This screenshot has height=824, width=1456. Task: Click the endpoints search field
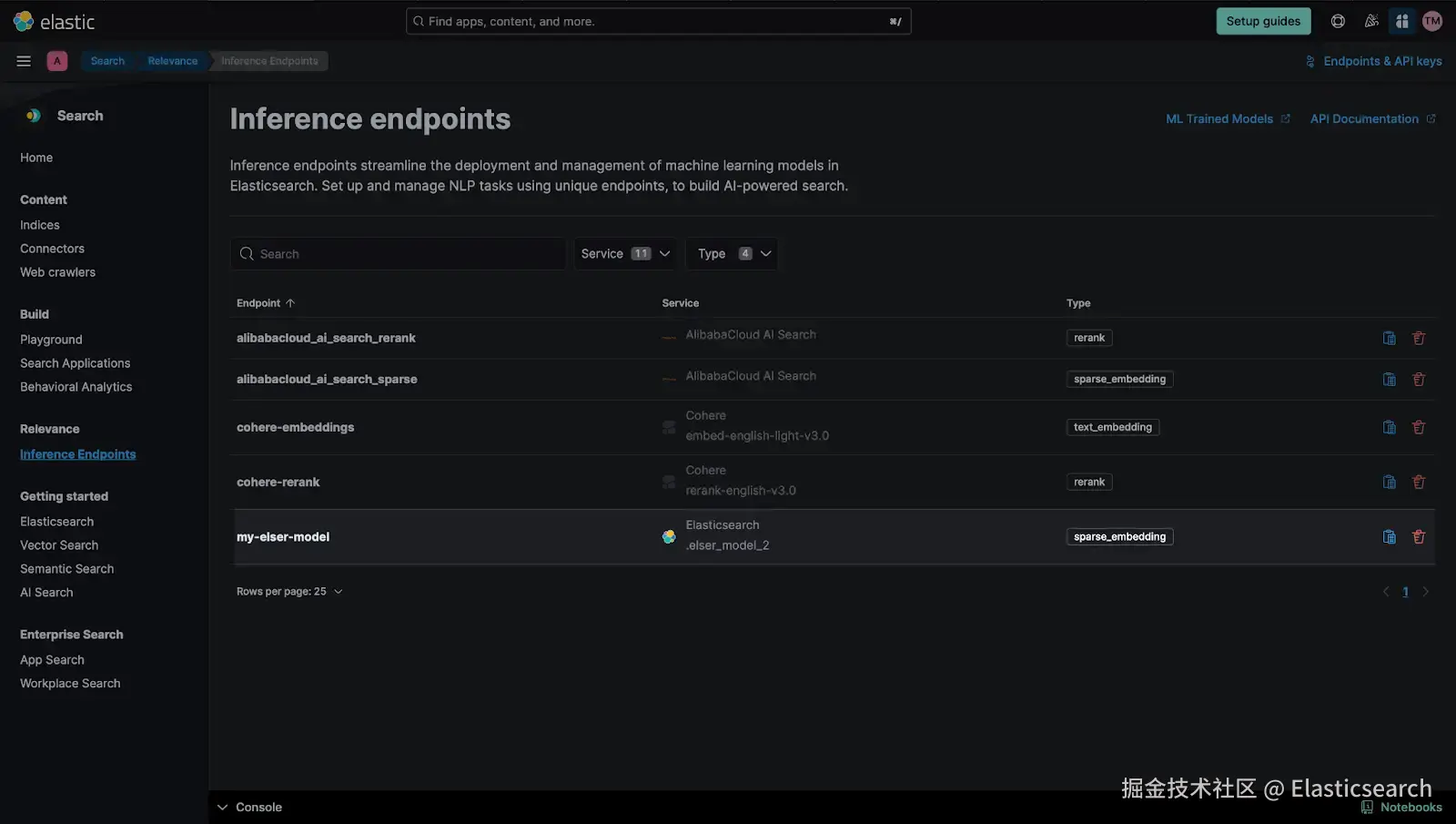(399, 254)
